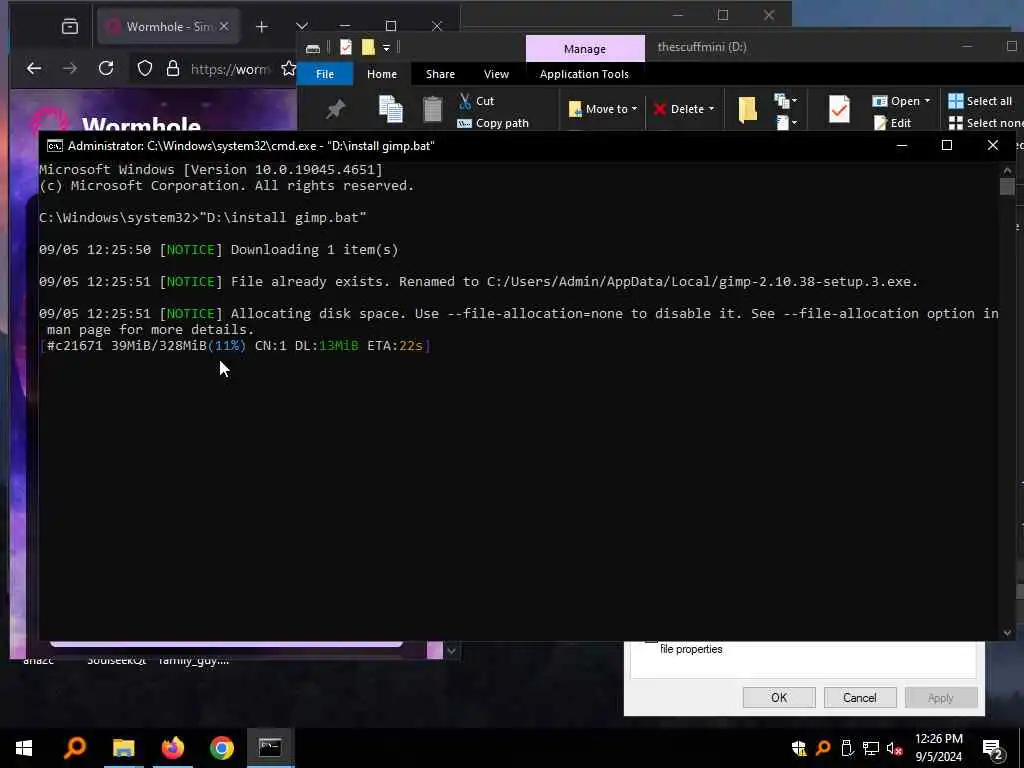Open the Open dropdown in Explorer ribbon
This screenshot has height=768, width=1024.
(901, 101)
